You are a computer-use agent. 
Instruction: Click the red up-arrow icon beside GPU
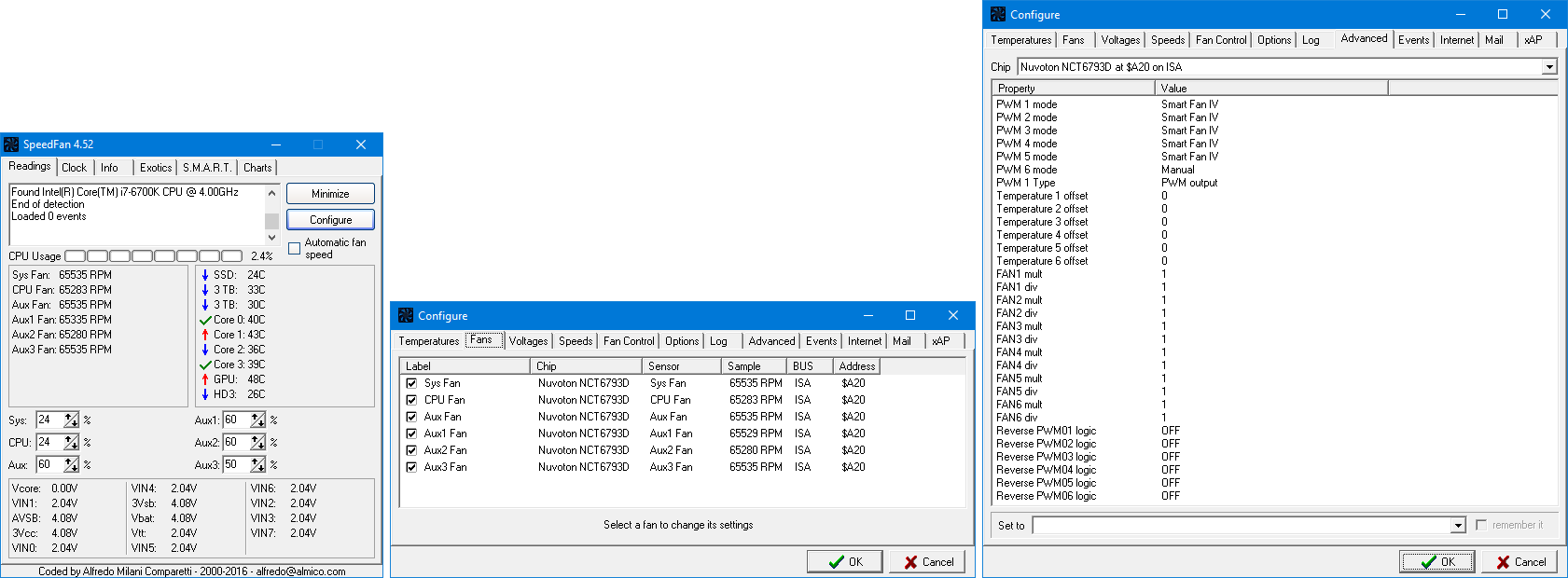point(205,379)
